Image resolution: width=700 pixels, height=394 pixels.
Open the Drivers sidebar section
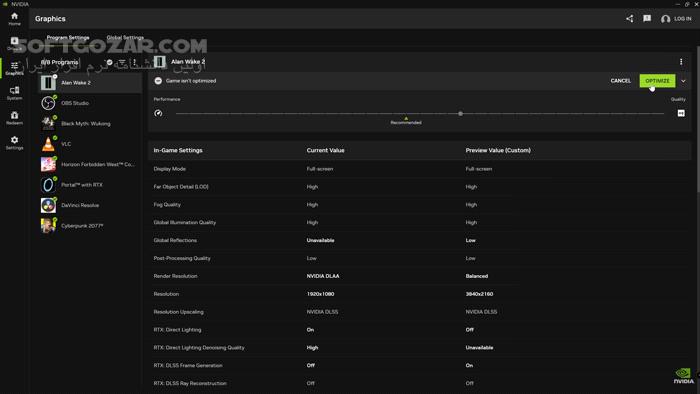point(14,43)
